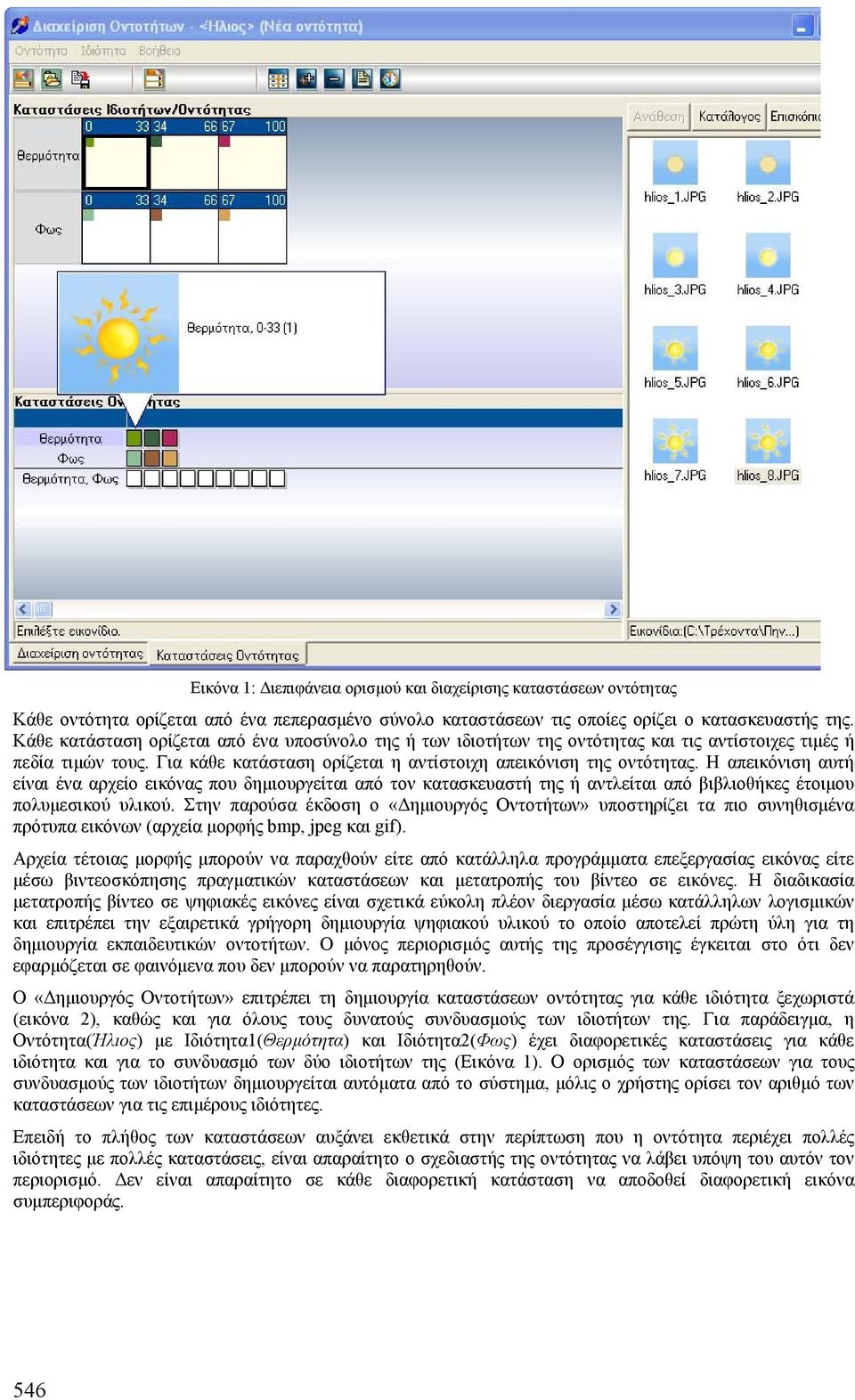Select thumbnail hlios_3.JPG
Screen dimensions: 855x1400
[x=675, y=265]
